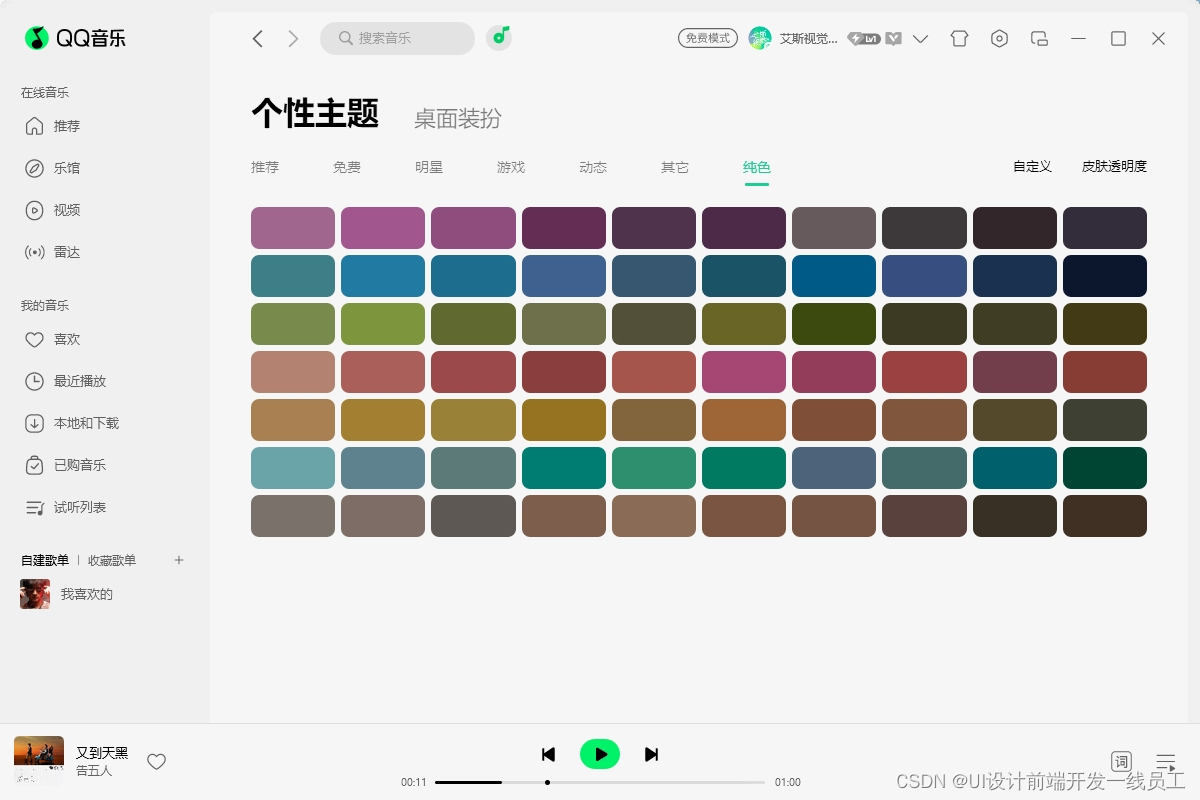
Task: Open the play queue list icon
Action: click(x=1165, y=762)
